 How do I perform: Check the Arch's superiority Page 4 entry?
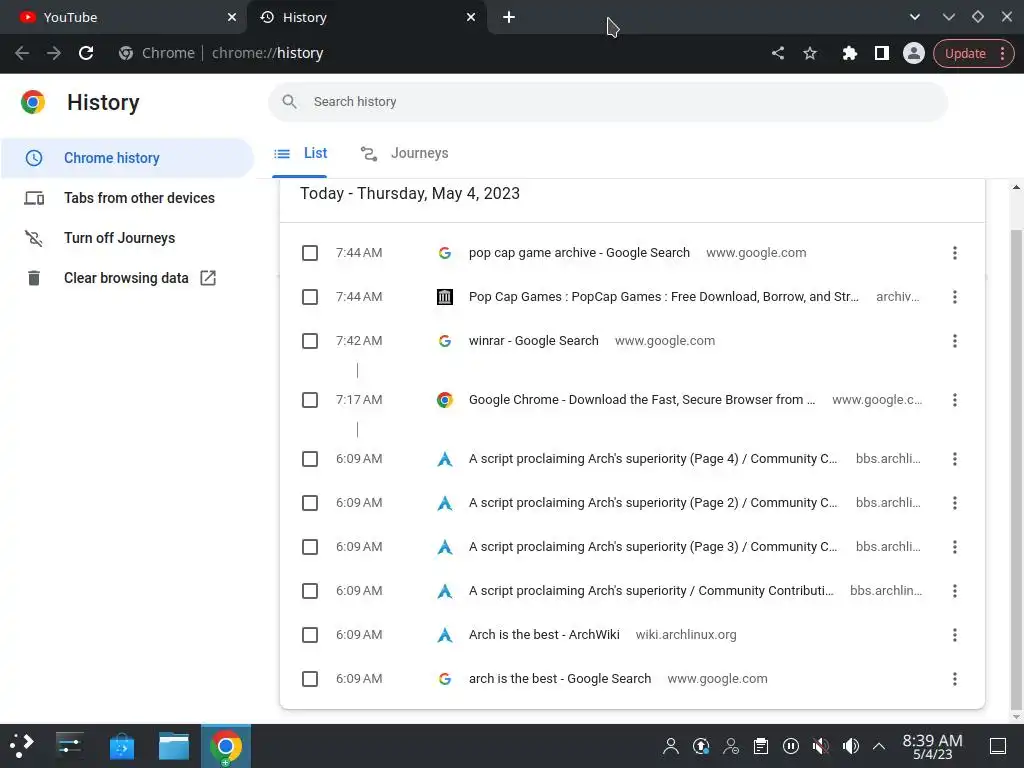(310, 459)
